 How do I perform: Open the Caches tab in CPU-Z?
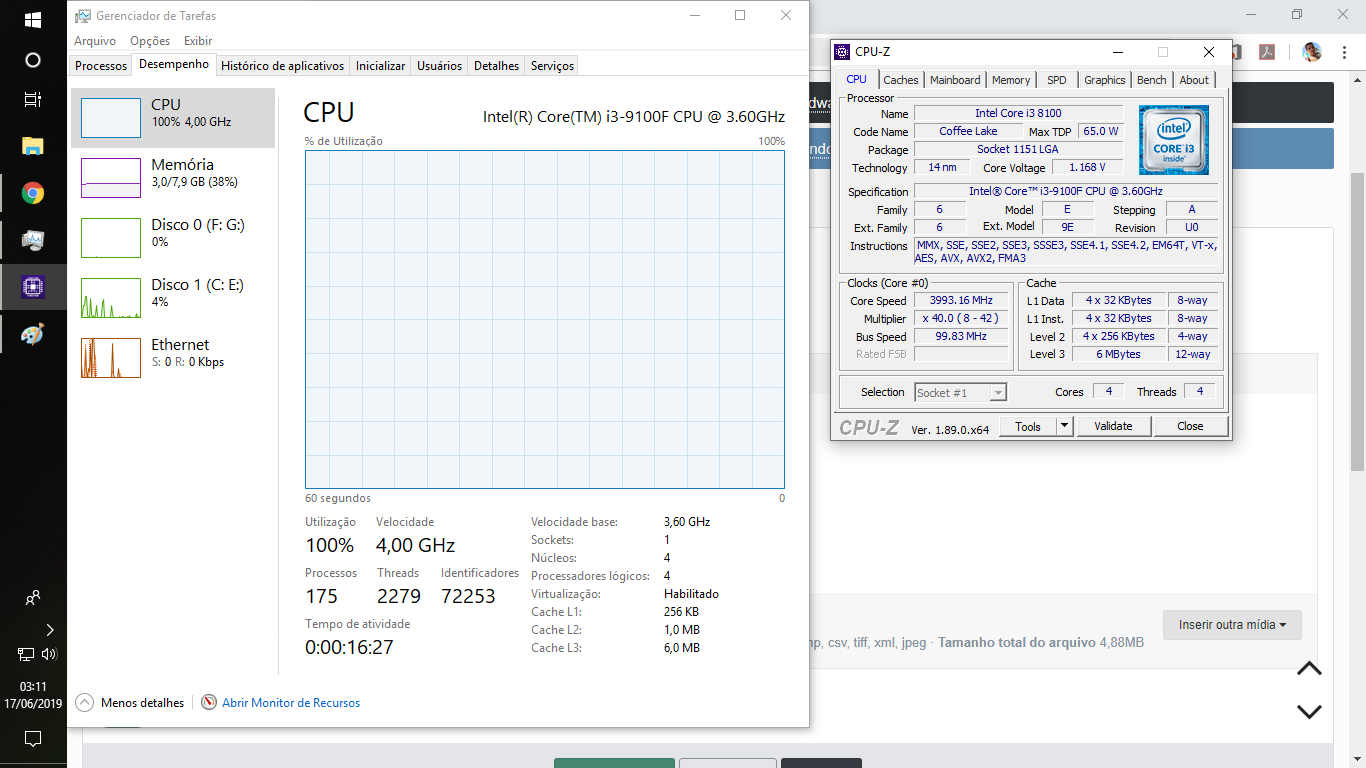pos(900,80)
